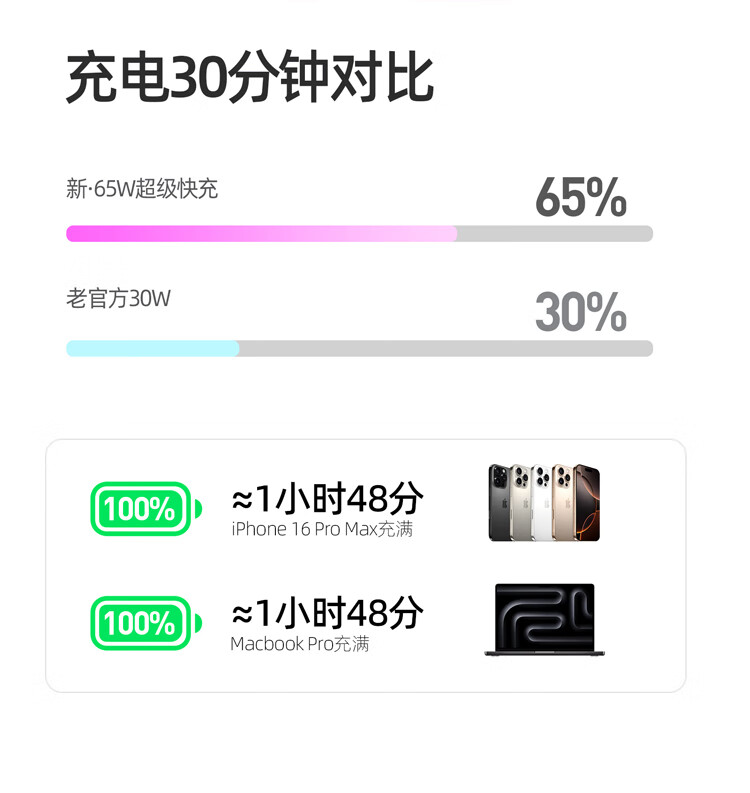750x793 pixels.
Task: Select the black MacBook Pro laptop image
Action: click(545, 620)
